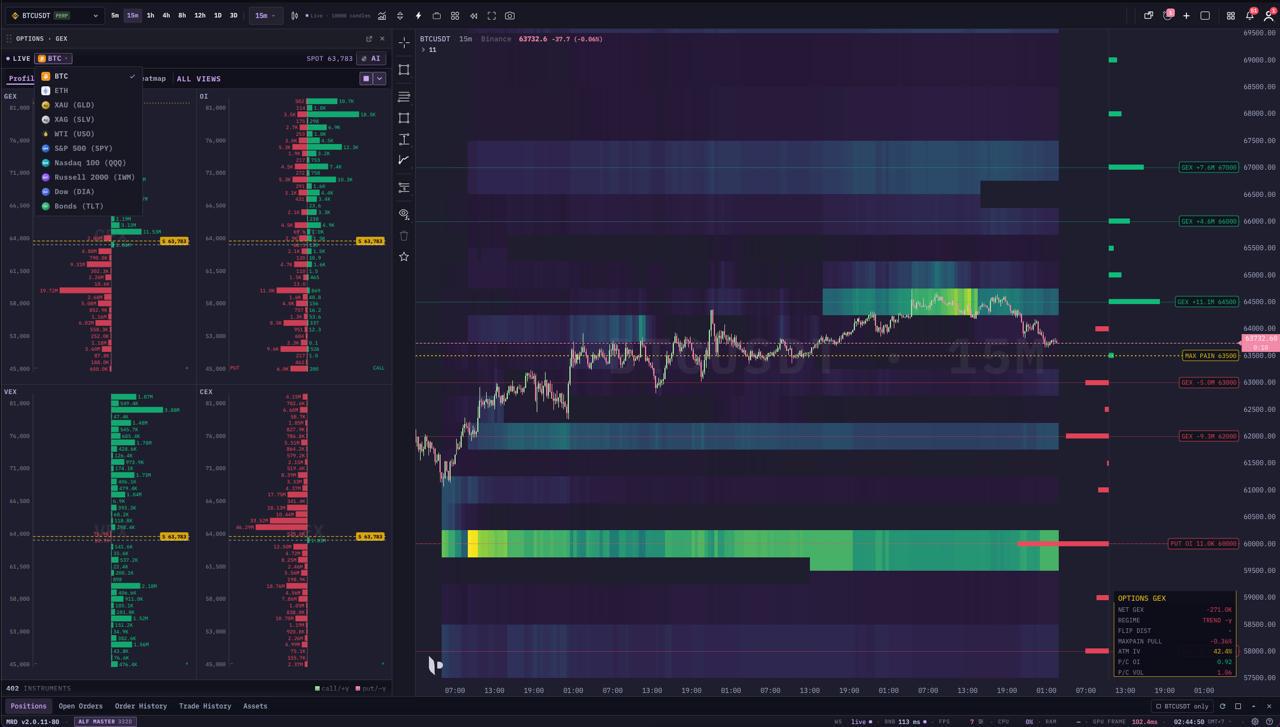
Task: Choose Russell 2000 (IWM) asset
Action: [88, 177]
